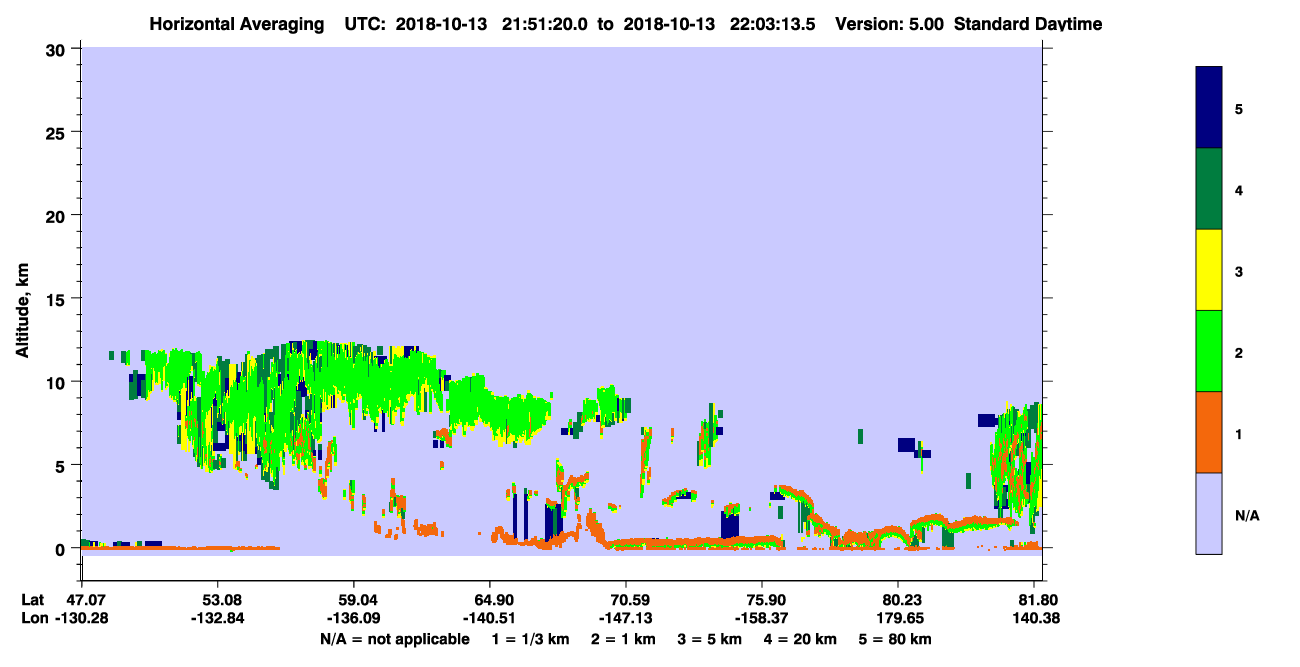
Task: Click the longitude value 179.65
Action: pyautogui.click(x=899, y=618)
